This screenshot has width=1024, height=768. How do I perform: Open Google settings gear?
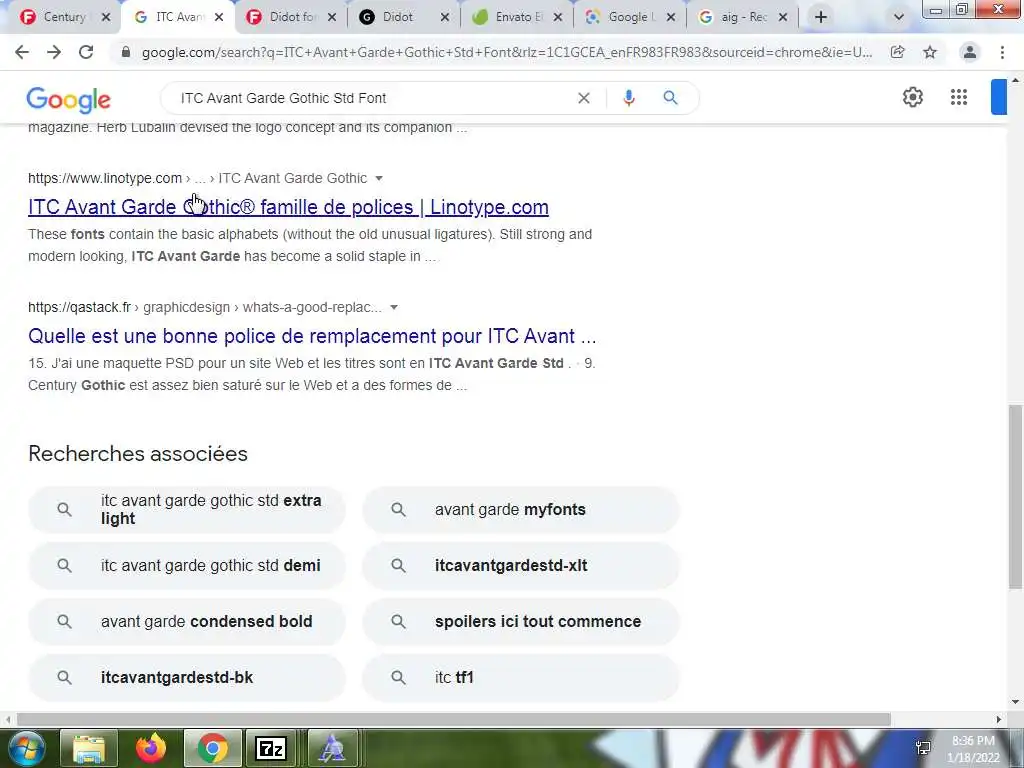[912, 97]
